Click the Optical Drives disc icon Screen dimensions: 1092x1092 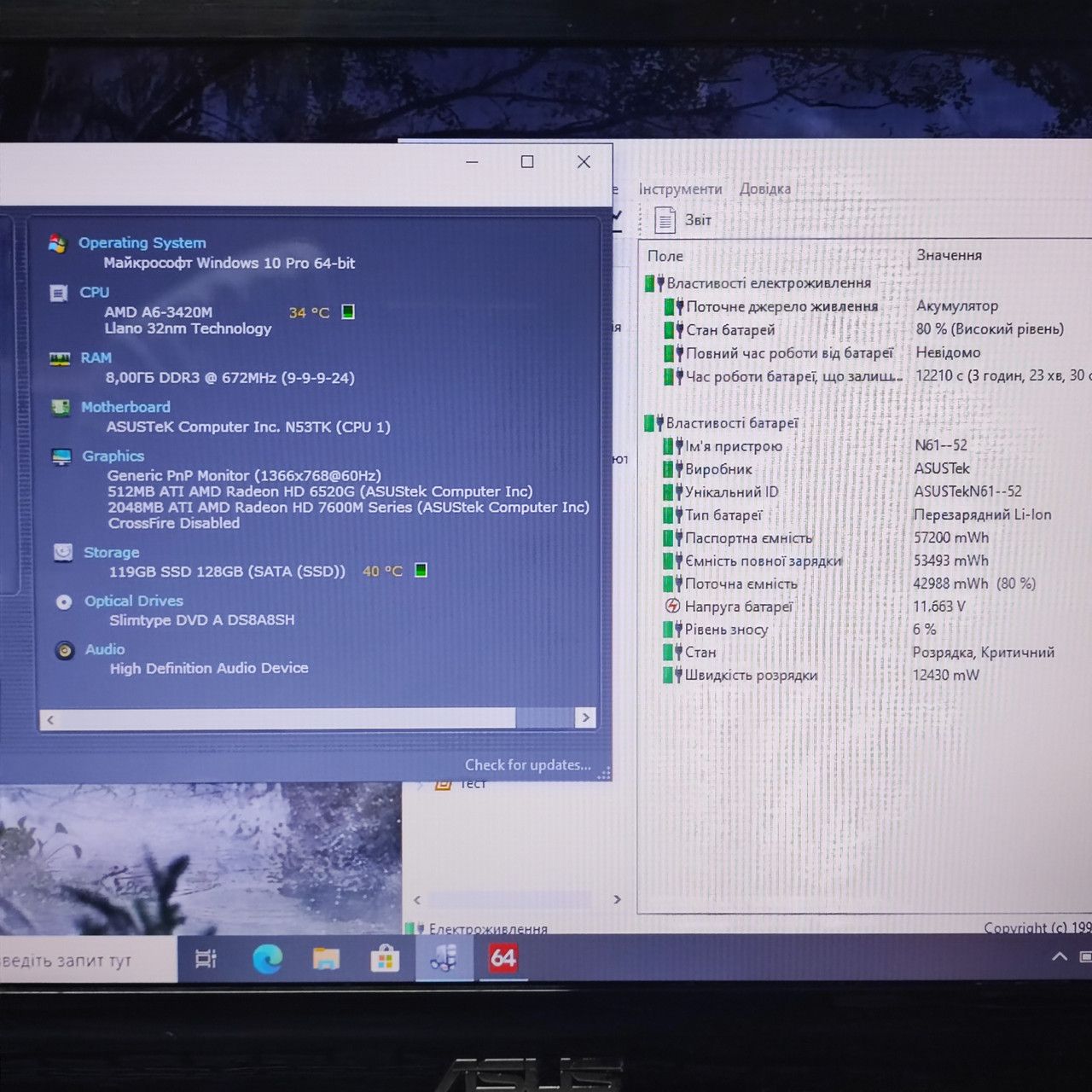click(64, 602)
